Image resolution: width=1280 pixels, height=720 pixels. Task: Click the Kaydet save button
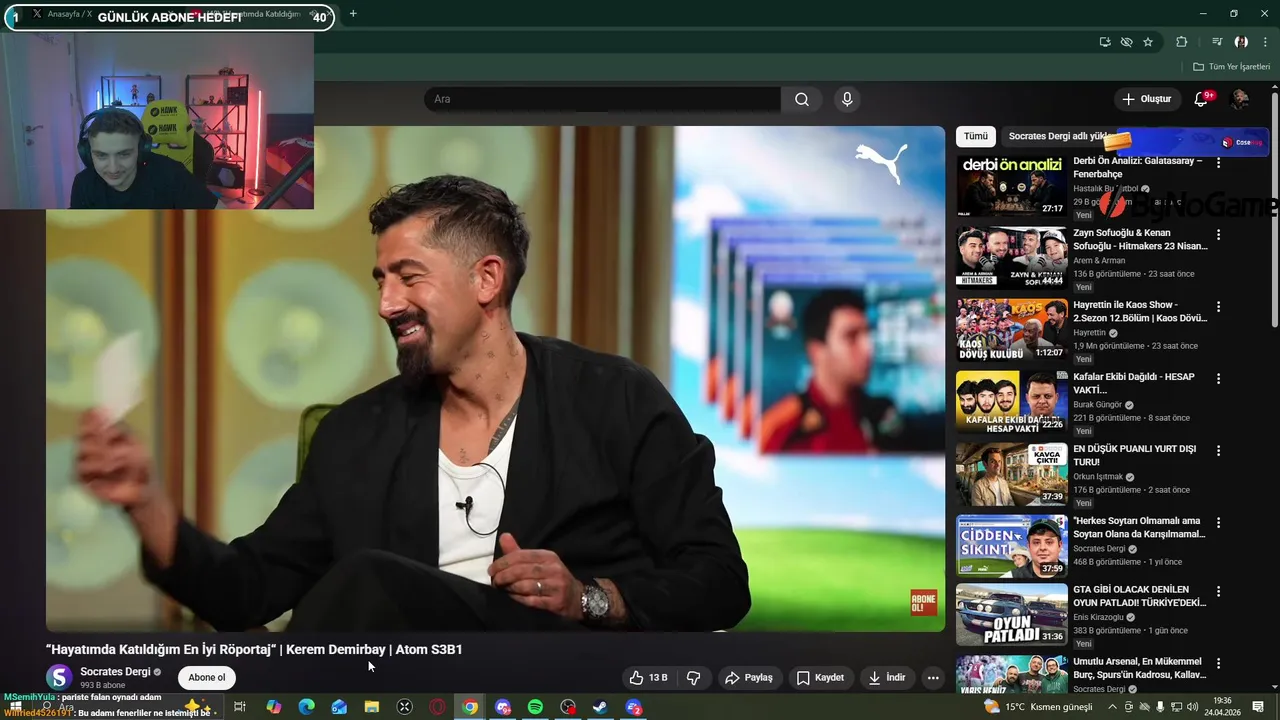click(x=820, y=678)
